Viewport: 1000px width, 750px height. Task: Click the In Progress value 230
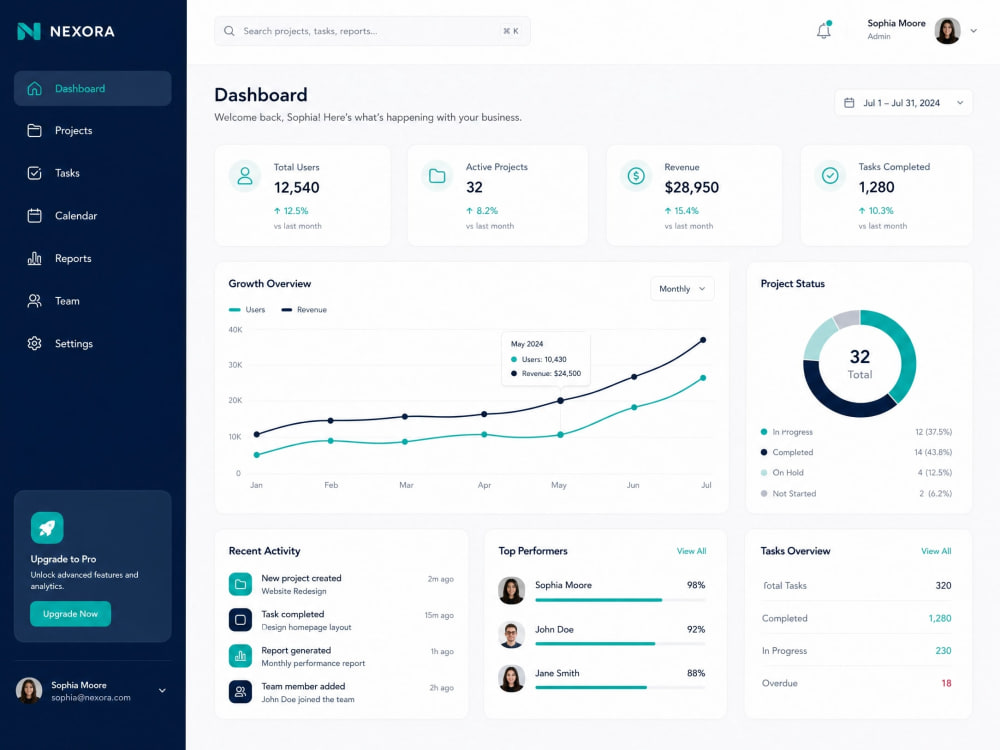coord(943,651)
